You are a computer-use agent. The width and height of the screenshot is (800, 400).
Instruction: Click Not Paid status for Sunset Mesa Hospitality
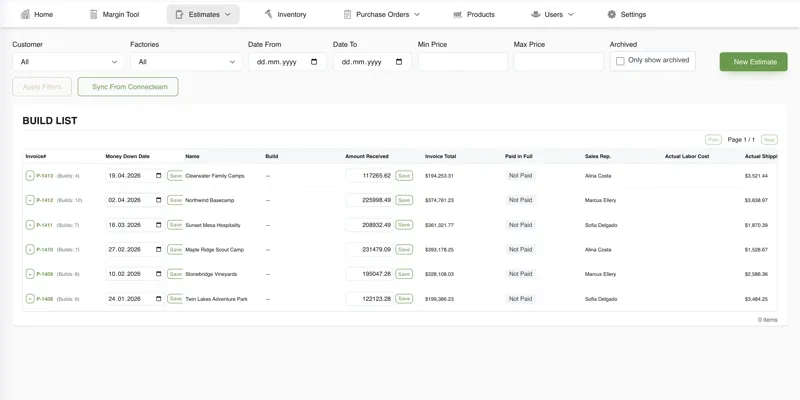pos(520,224)
